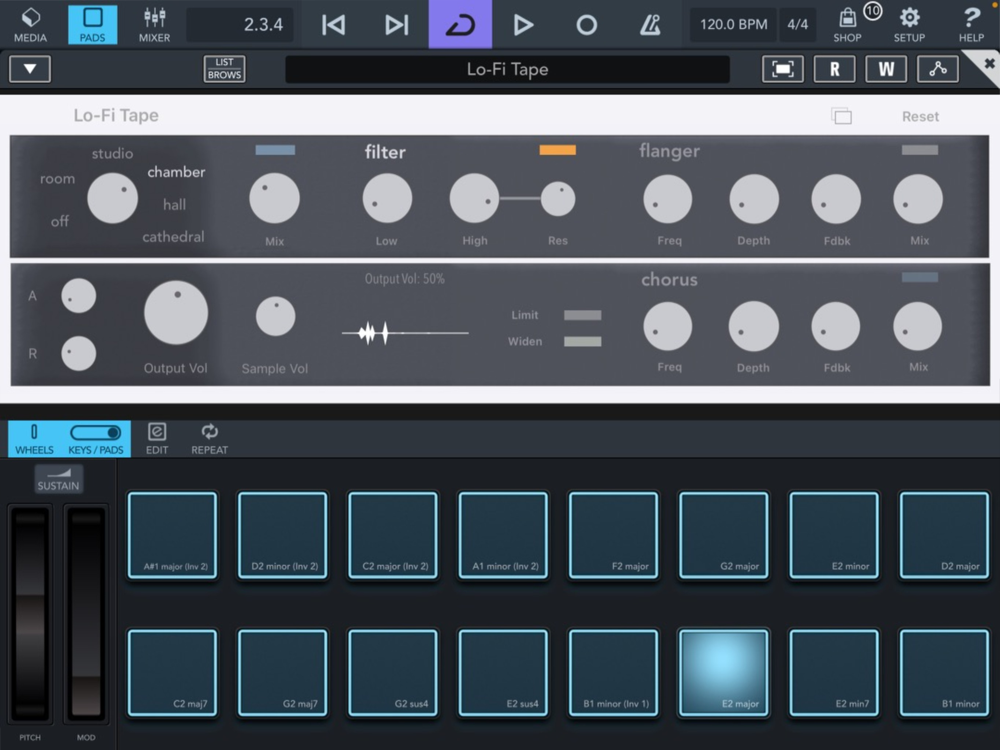Open pad Edit mode

coord(157,439)
